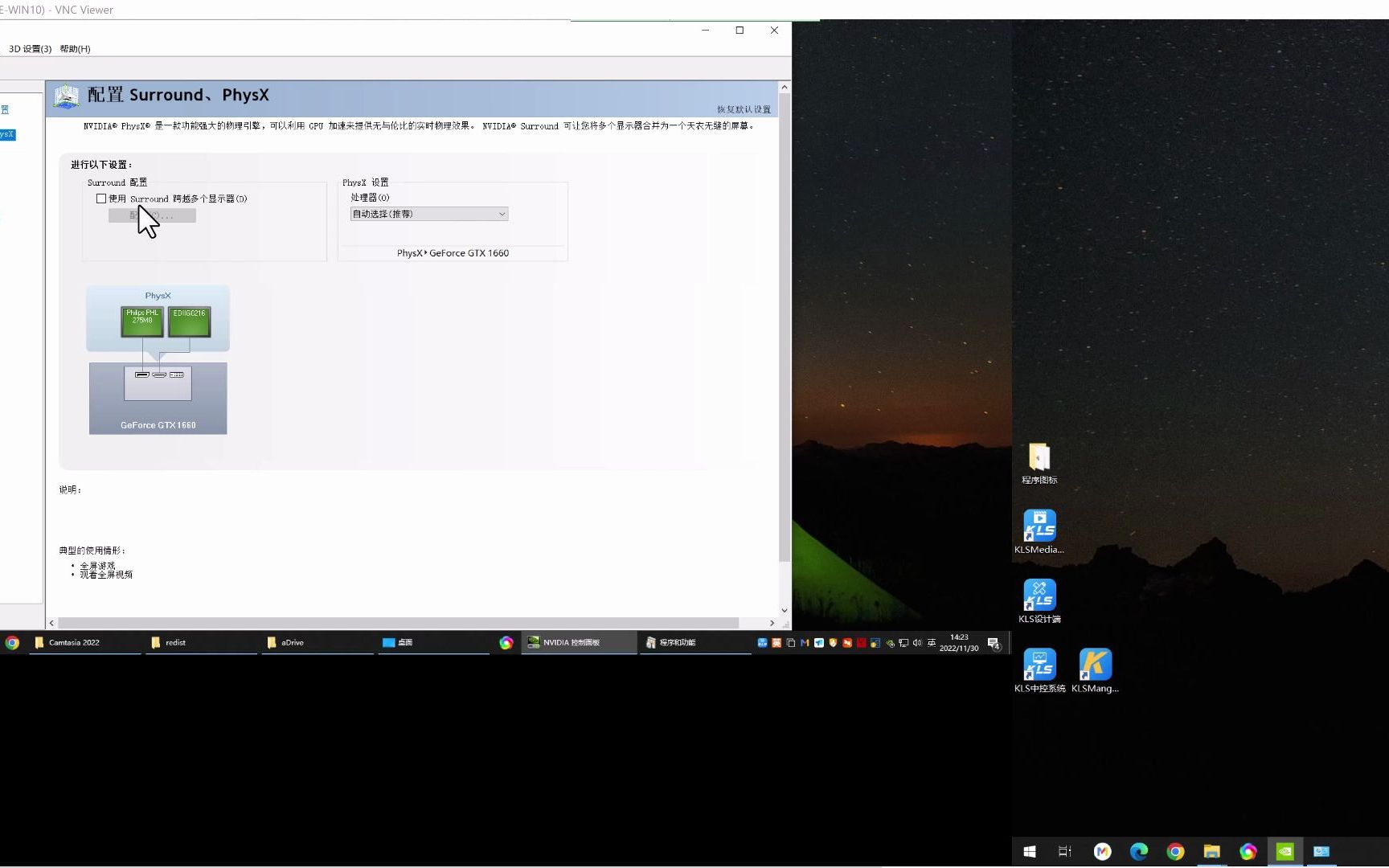1389x868 pixels.
Task: Select the Philips PHL 275M8 display thumbnail
Action: point(142,321)
